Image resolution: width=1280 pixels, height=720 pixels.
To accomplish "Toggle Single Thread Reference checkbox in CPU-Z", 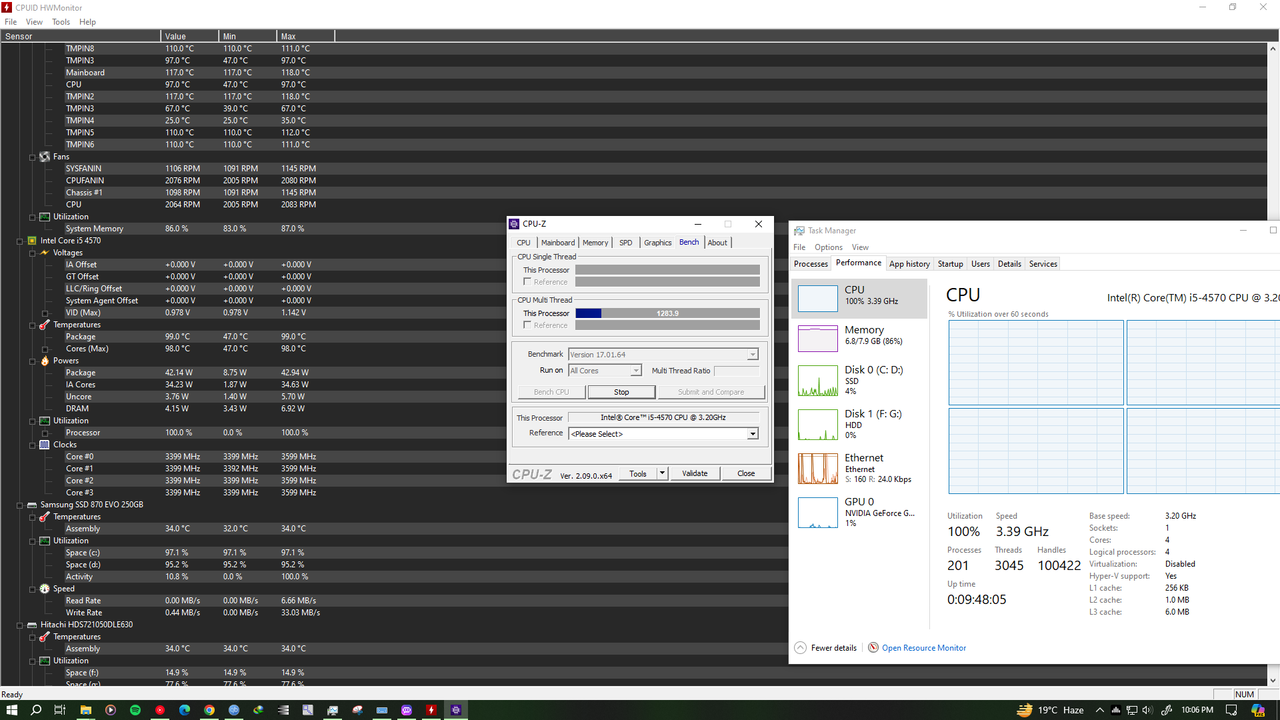I will (x=527, y=282).
